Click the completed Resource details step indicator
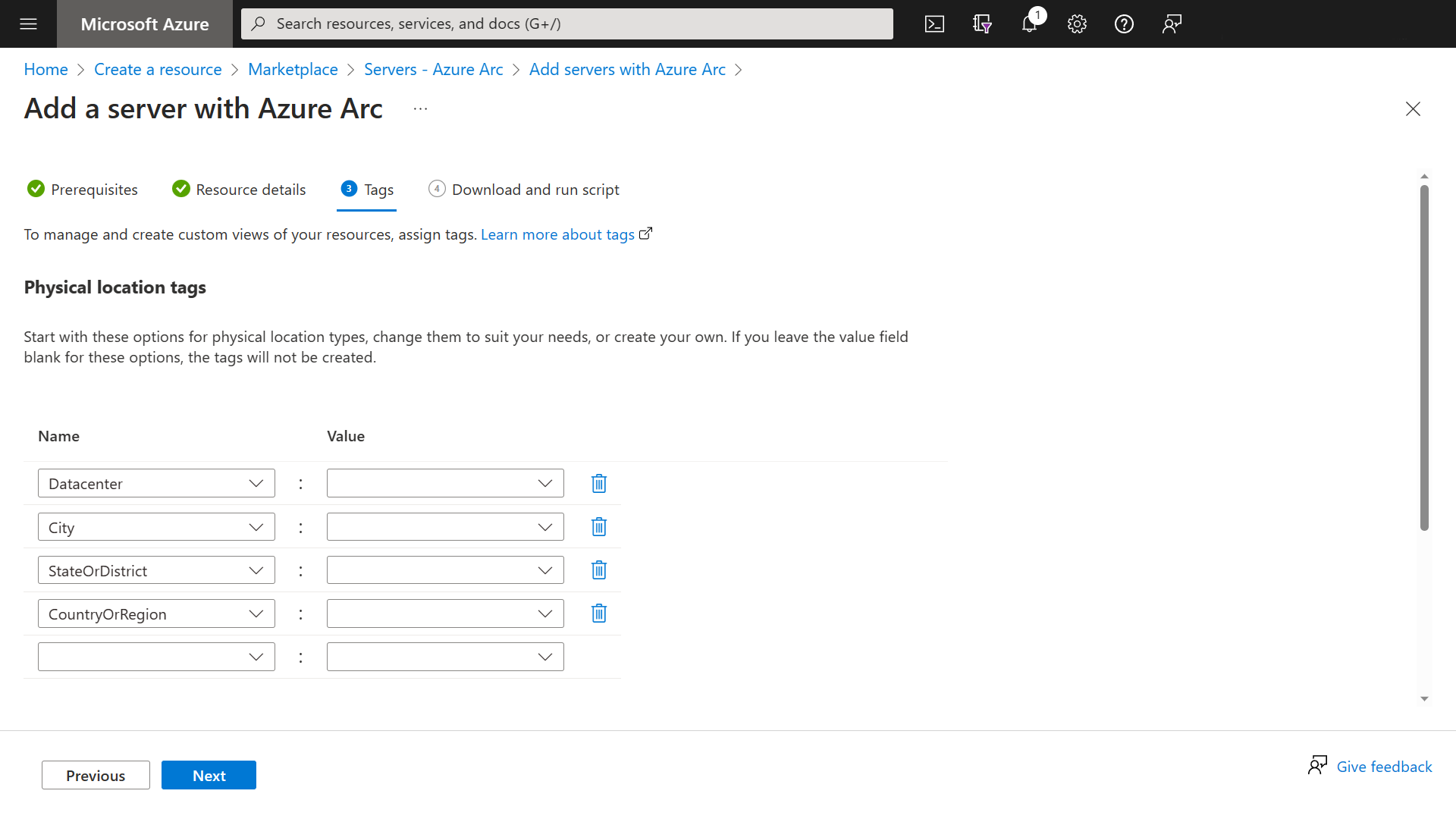Image resolution: width=1456 pixels, height=819 pixels. click(x=239, y=189)
